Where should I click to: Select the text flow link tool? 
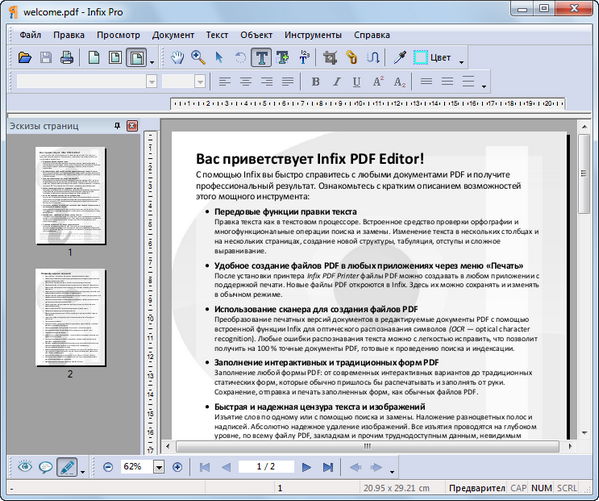372,58
